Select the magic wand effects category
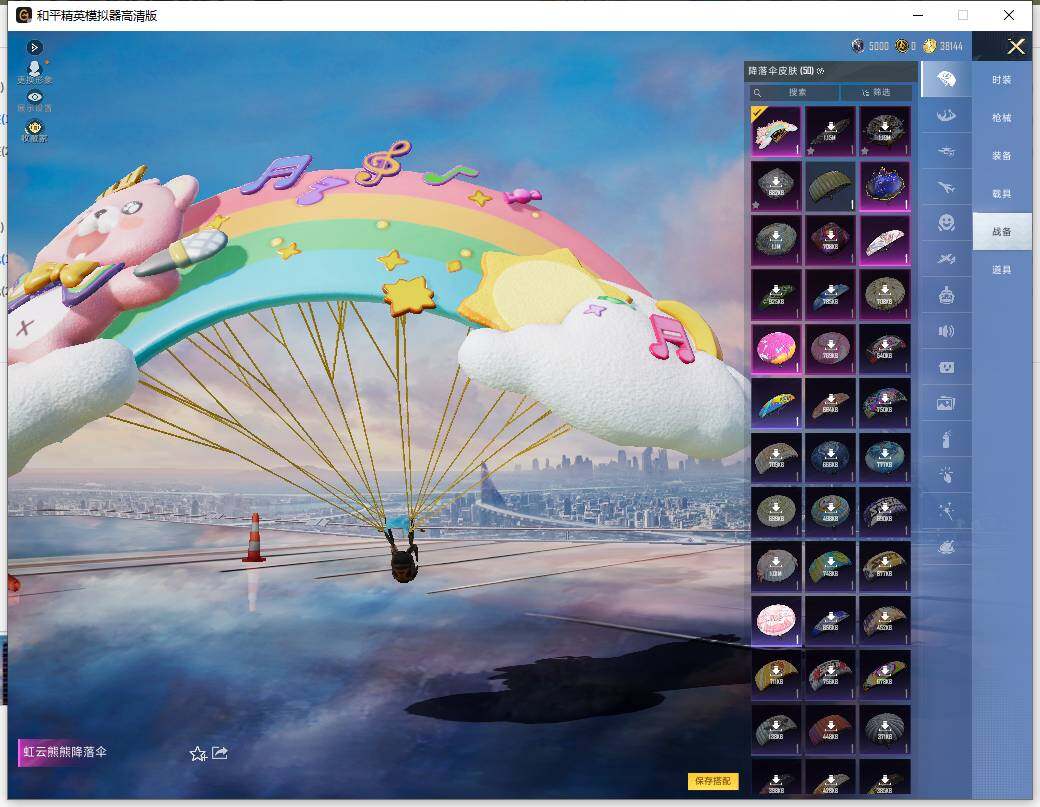 click(946, 511)
